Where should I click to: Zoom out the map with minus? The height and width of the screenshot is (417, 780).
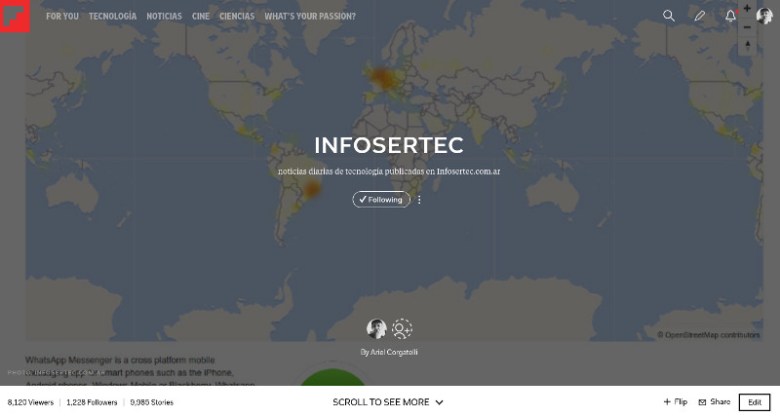(748, 27)
